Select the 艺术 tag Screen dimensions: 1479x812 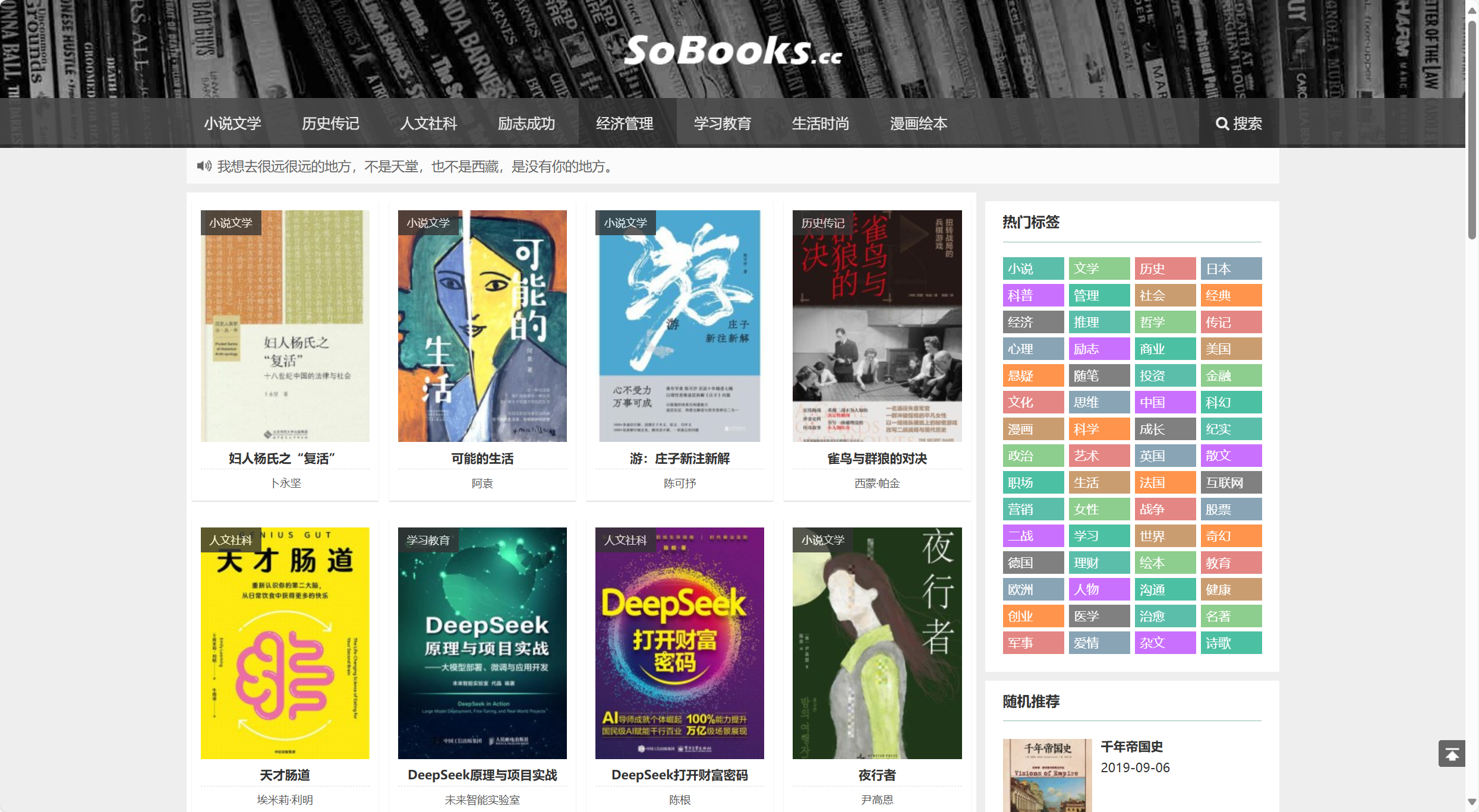coord(1099,456)
